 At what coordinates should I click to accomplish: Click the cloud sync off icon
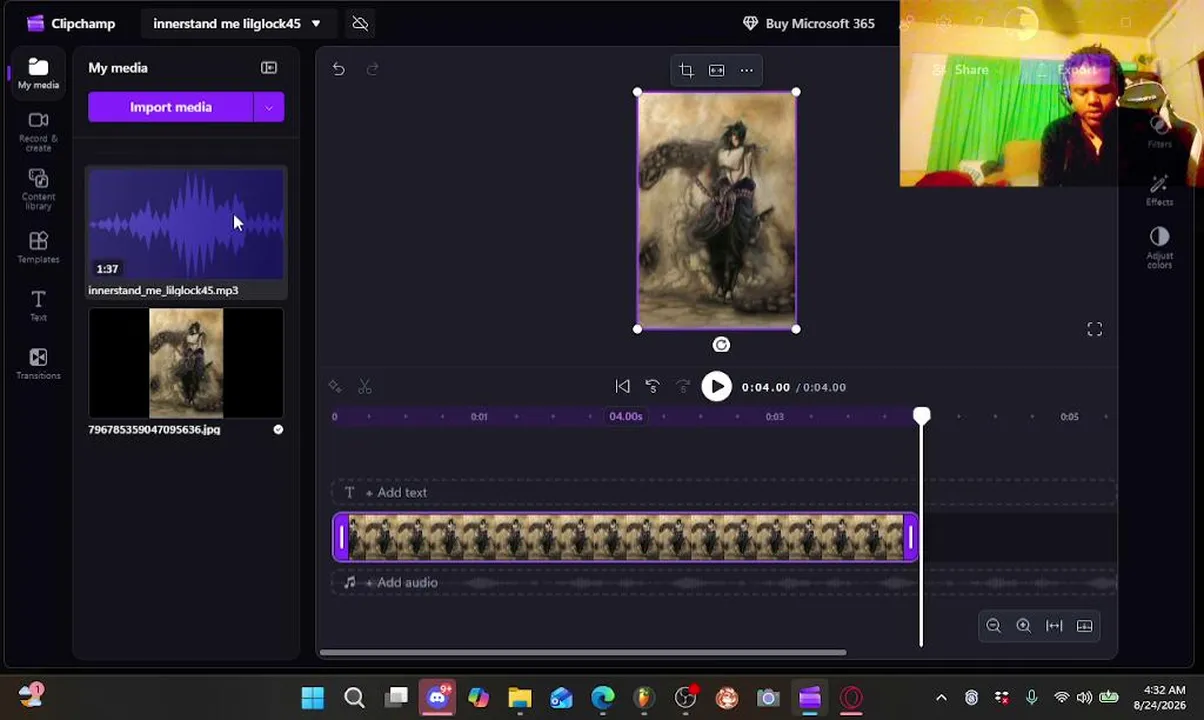[360, 23]
